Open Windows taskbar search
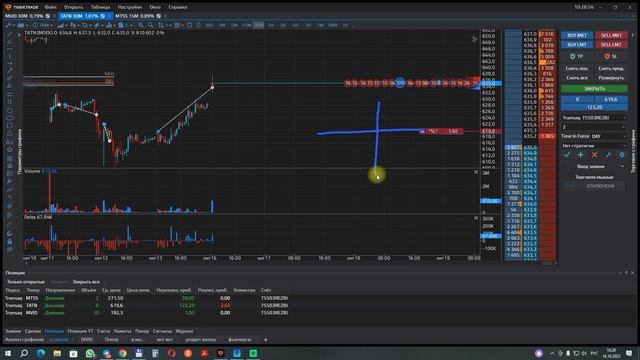 24,353
